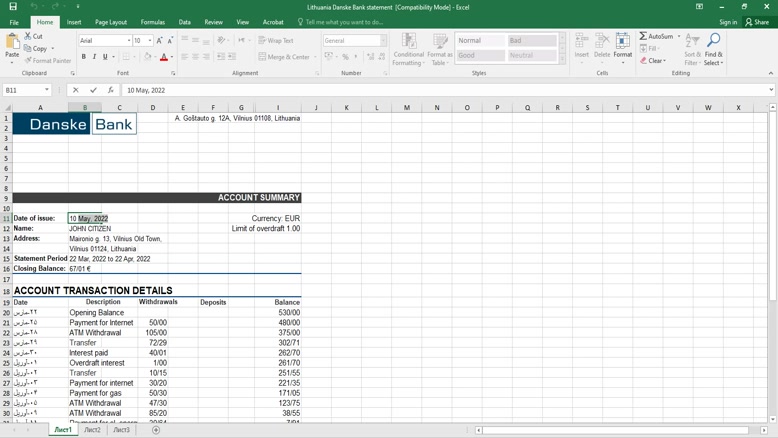
Task: Switch to the Formulas ribbon tab
Action: coord(153,22)
